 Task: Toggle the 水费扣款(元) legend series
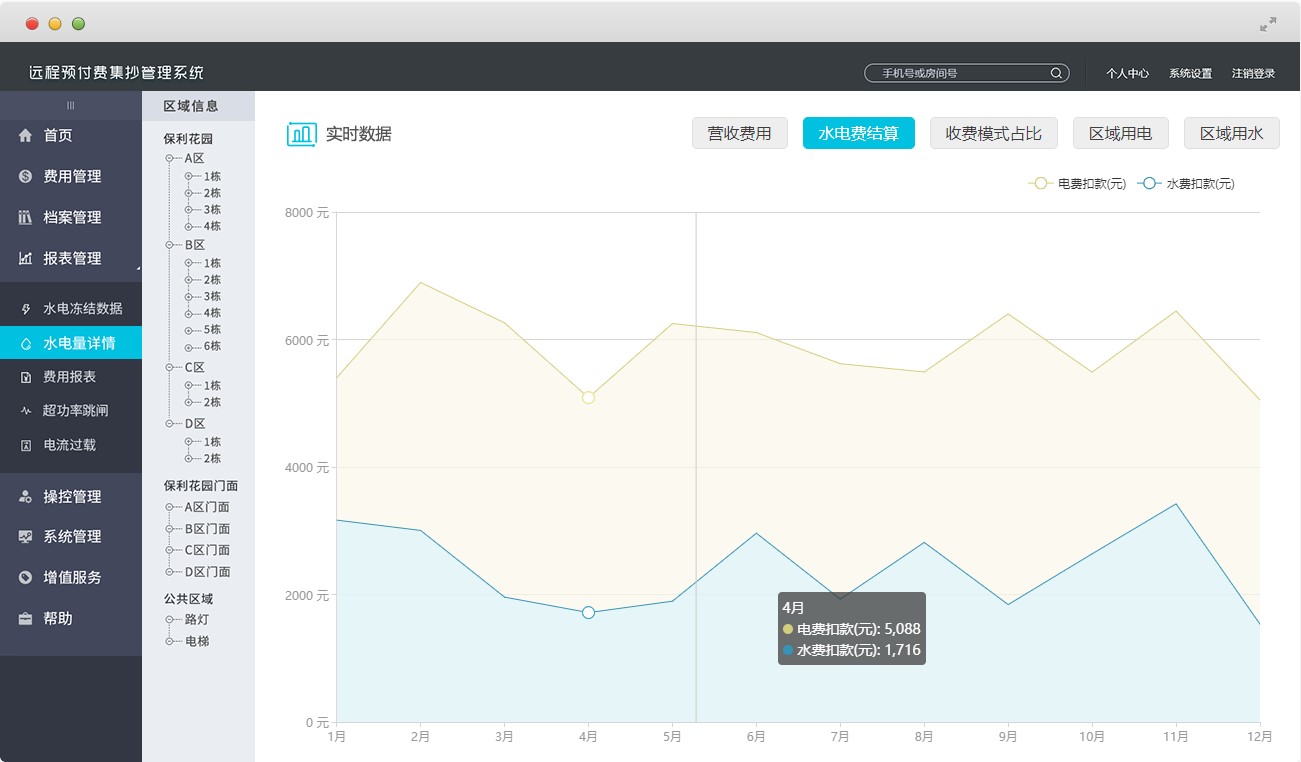pyautogui.click(x=1186, y=184)
